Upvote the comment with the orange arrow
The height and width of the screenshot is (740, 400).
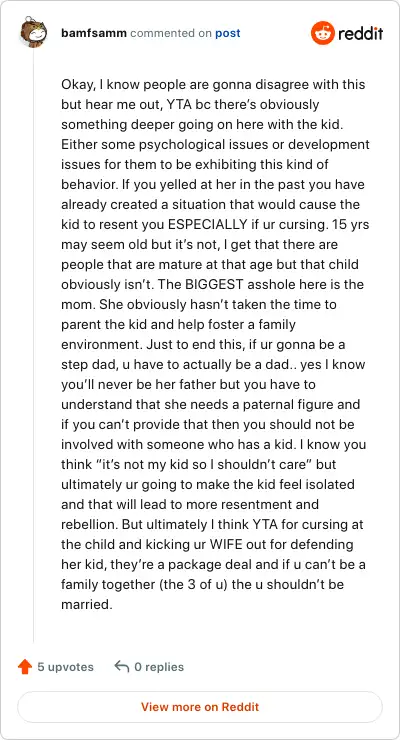[25, 667]
